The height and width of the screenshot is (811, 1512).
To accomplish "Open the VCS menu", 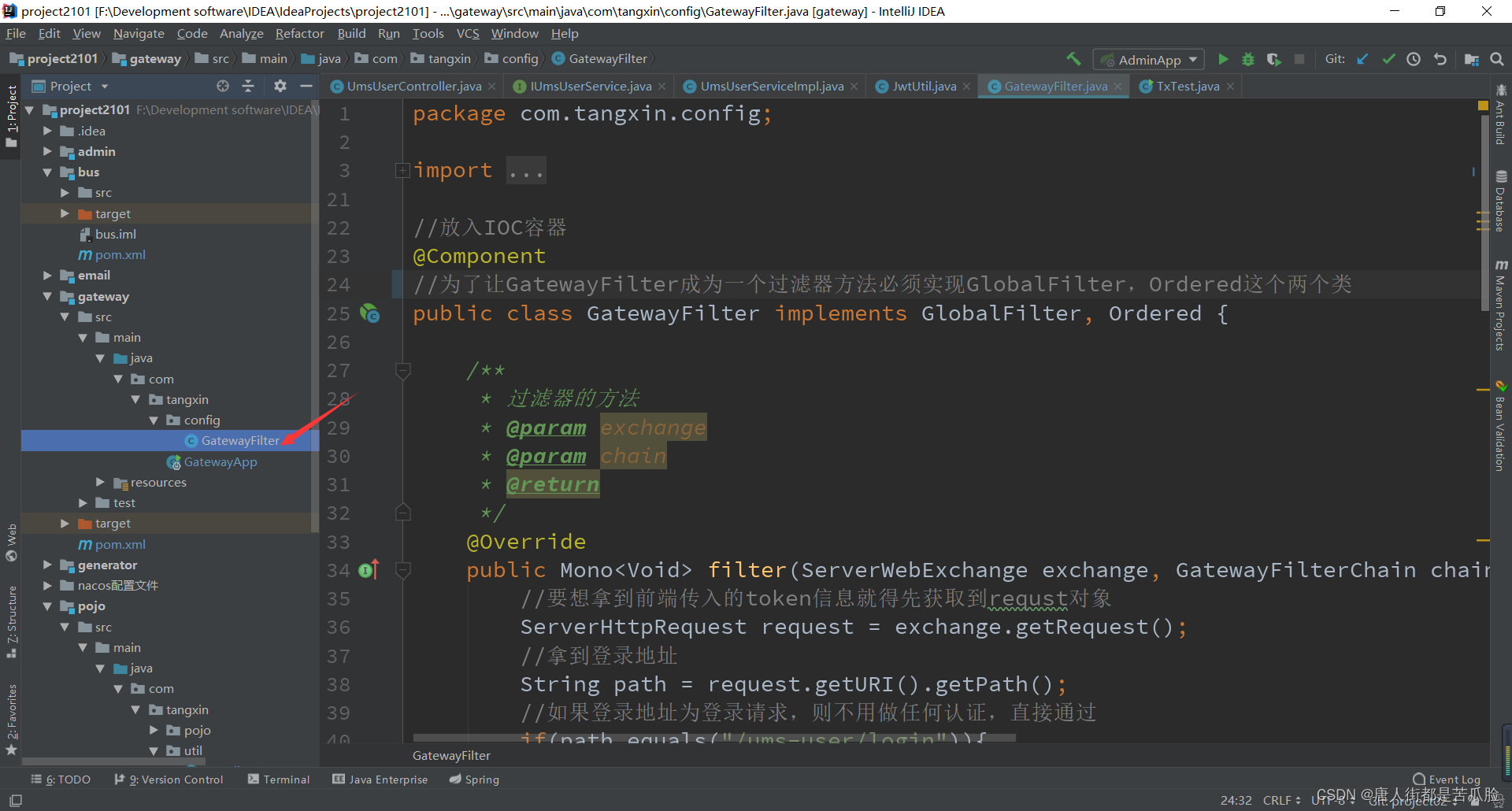I will (x=468, y=34).
